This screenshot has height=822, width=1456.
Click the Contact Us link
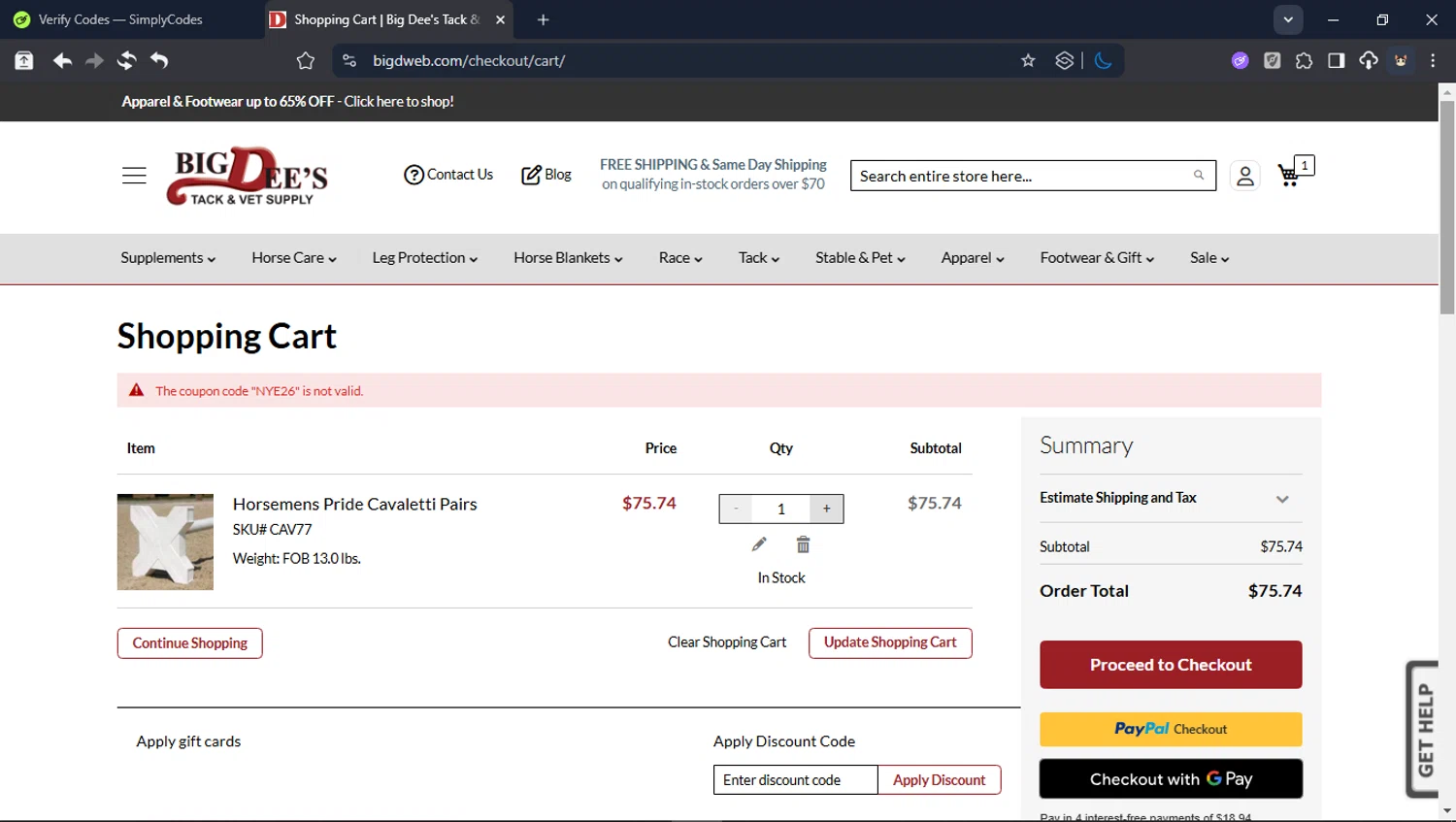click(448, 175)
